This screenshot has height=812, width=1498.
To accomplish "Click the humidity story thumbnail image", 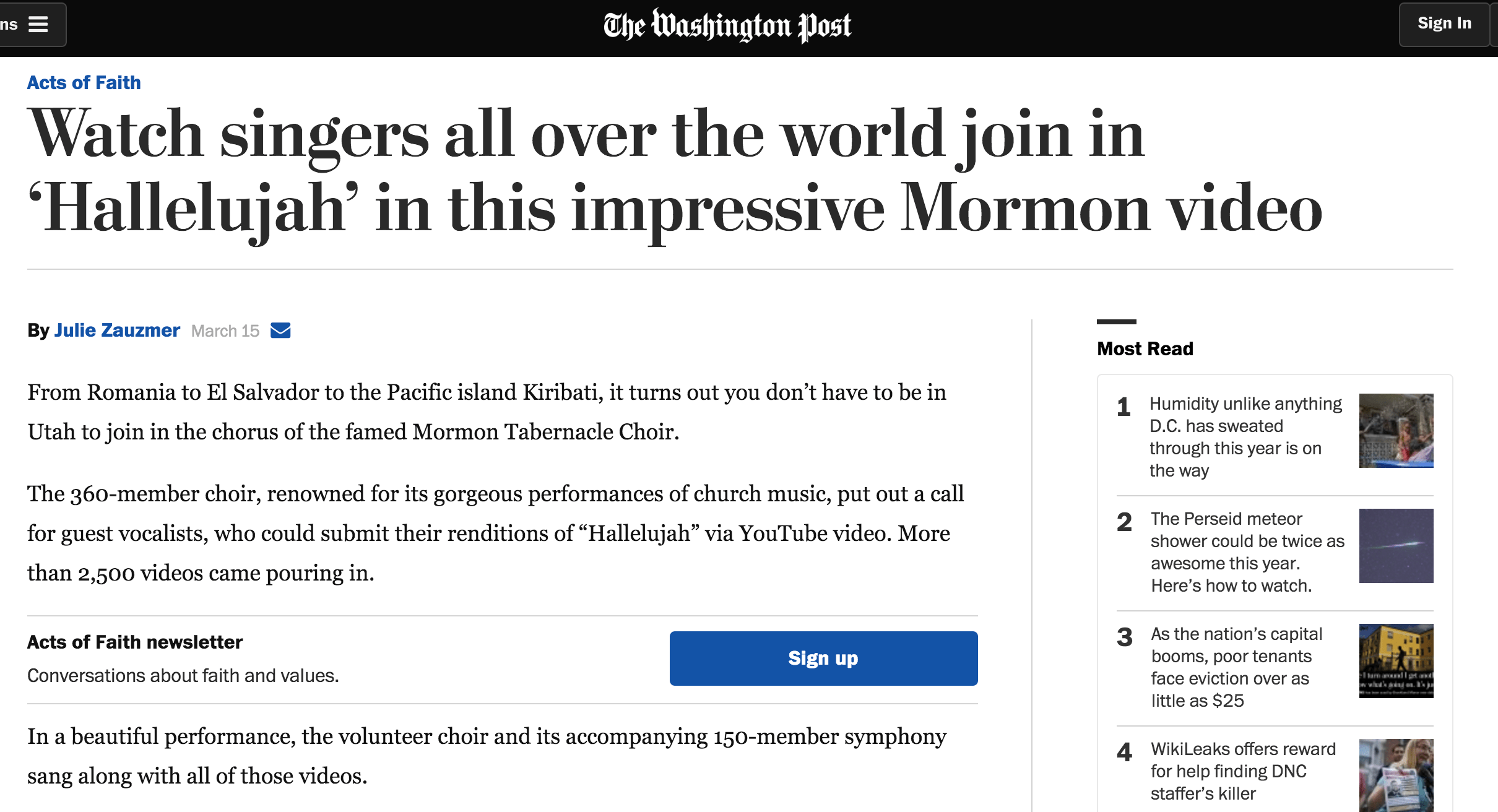I will [x=1396, y=431].
